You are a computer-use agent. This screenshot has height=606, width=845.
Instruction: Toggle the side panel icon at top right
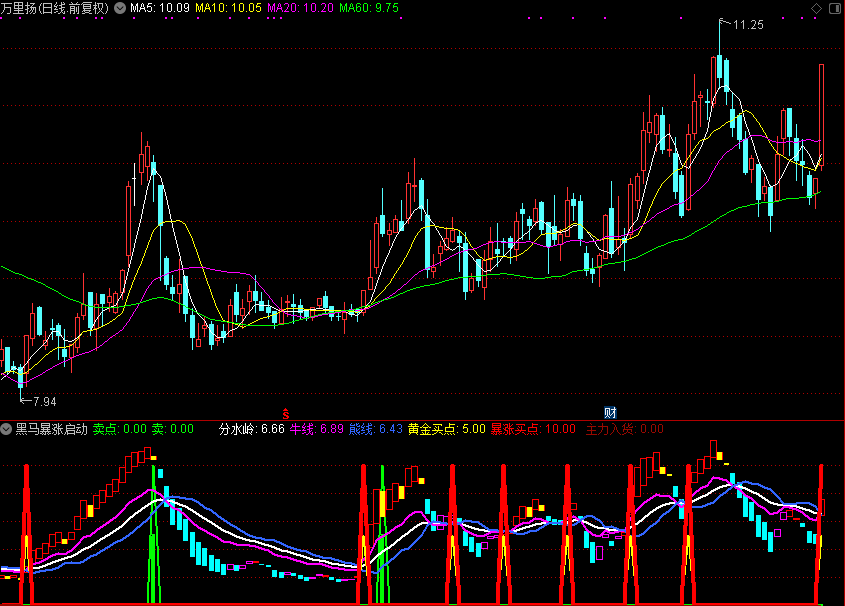point(835,8)
